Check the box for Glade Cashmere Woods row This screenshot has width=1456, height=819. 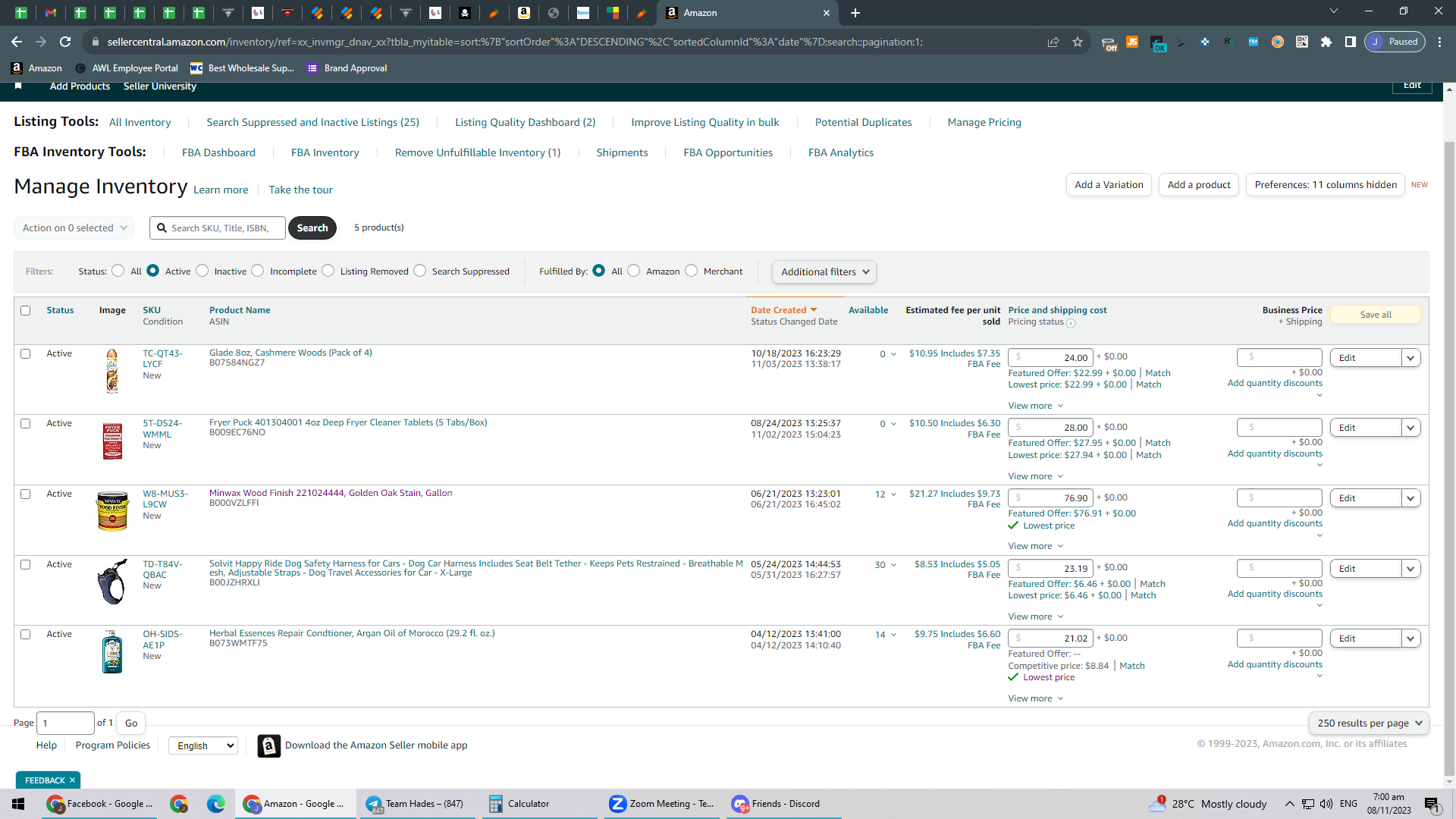(x=26, y=353)
